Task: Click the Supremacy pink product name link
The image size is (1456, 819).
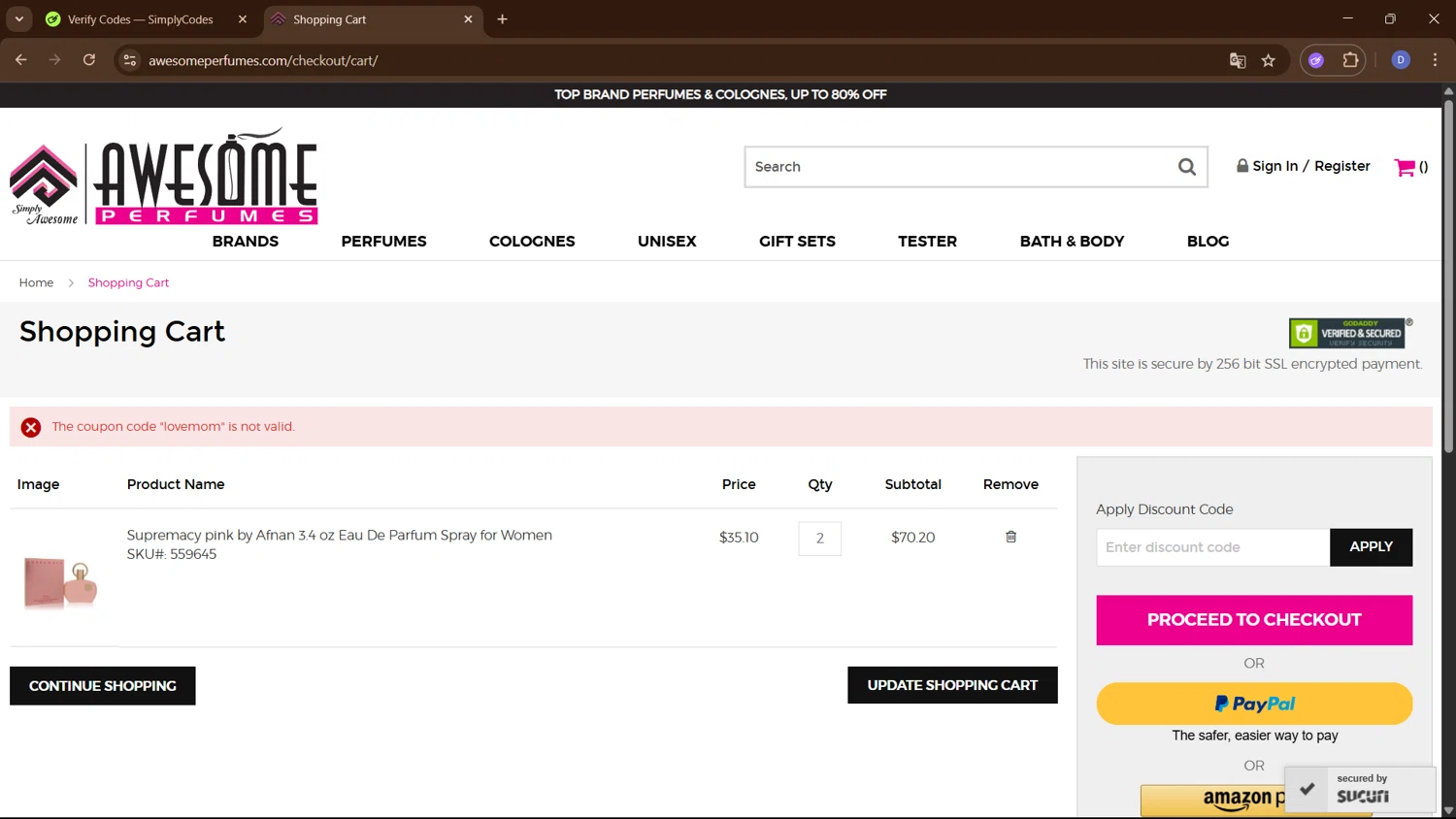Action: click(x=339, y=535)
